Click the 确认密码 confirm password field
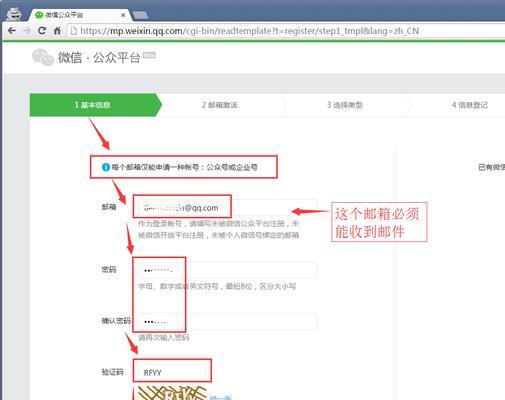Viewport: 505px width, 400px height. [x=227, y=321]
